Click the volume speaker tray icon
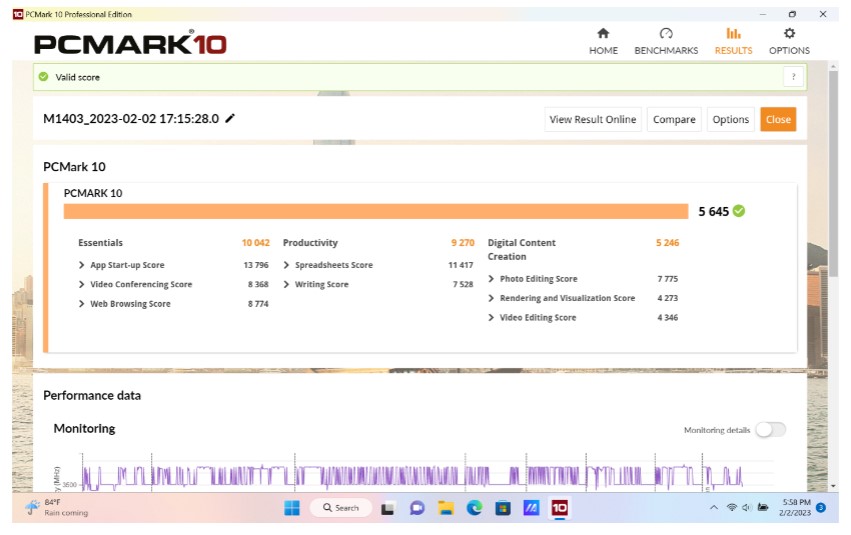Screen dimensions: 851x535 coord(746,508)
